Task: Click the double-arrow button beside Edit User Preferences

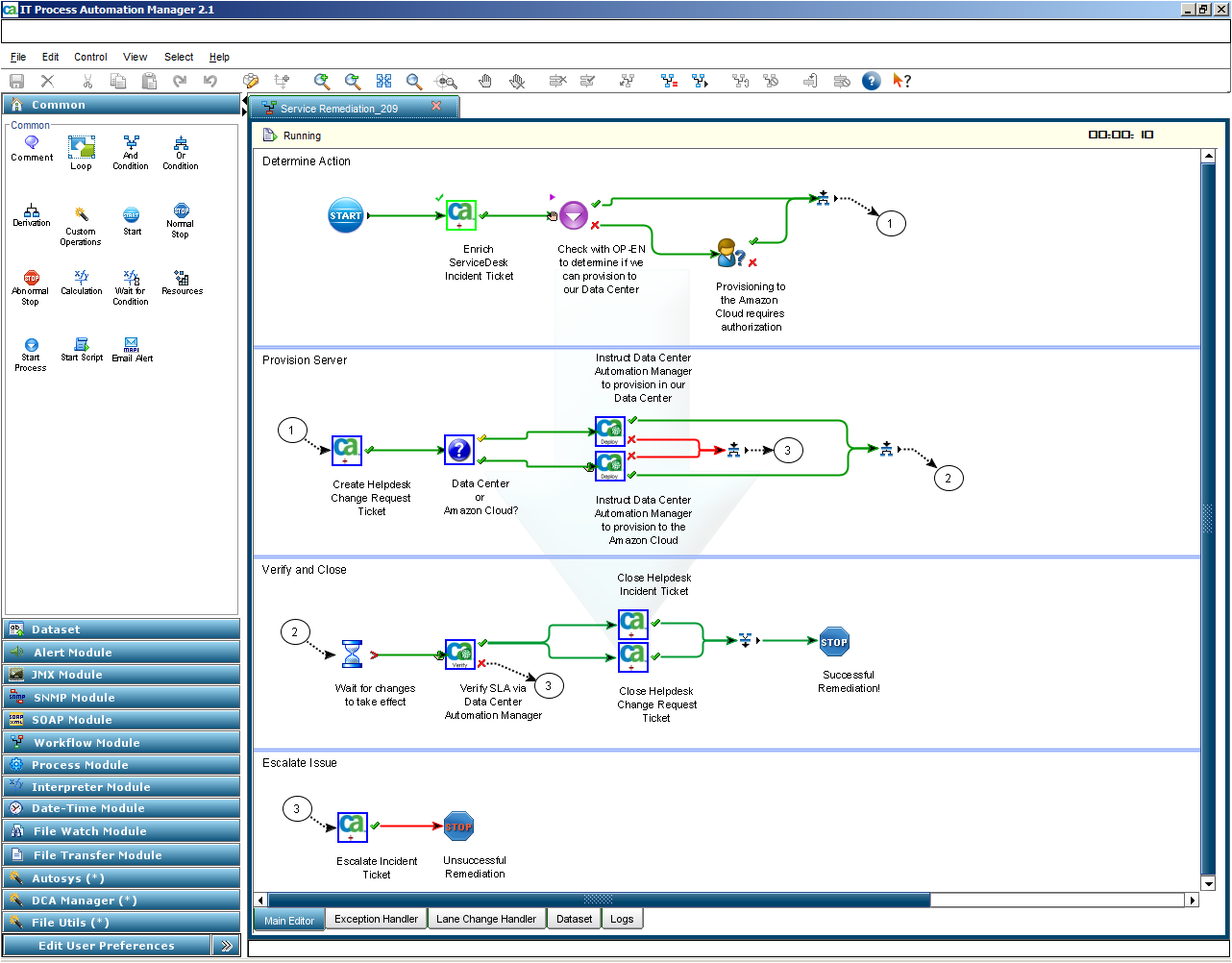Action: coord(226,946)
